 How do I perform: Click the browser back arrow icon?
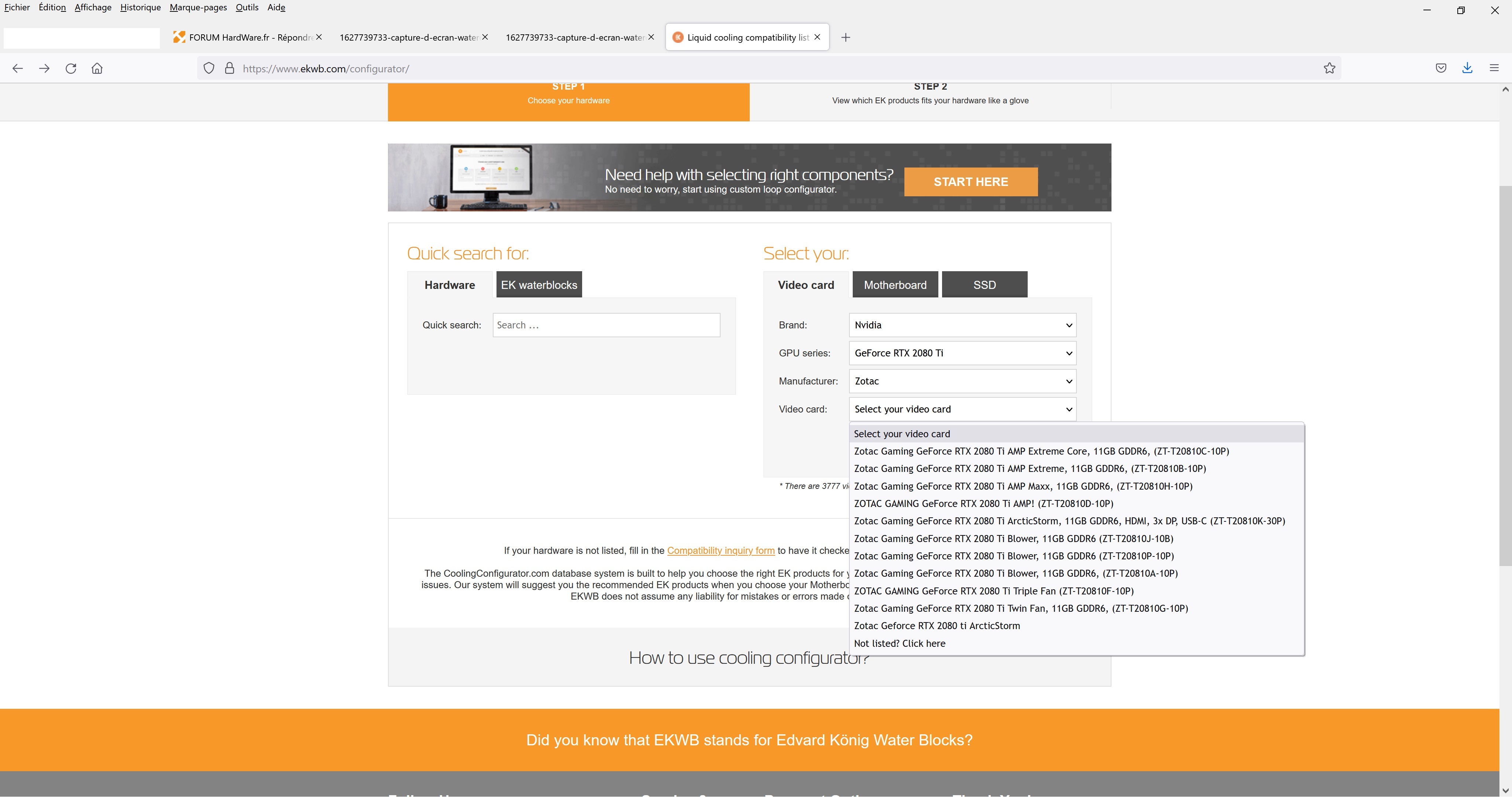click(18, 69)
